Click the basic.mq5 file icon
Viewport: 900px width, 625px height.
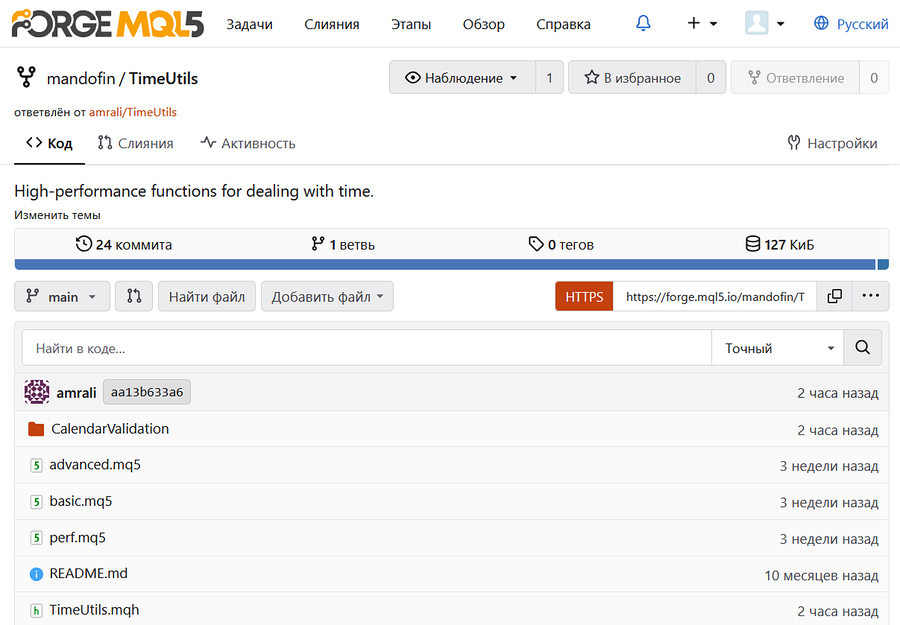[36, 502]
